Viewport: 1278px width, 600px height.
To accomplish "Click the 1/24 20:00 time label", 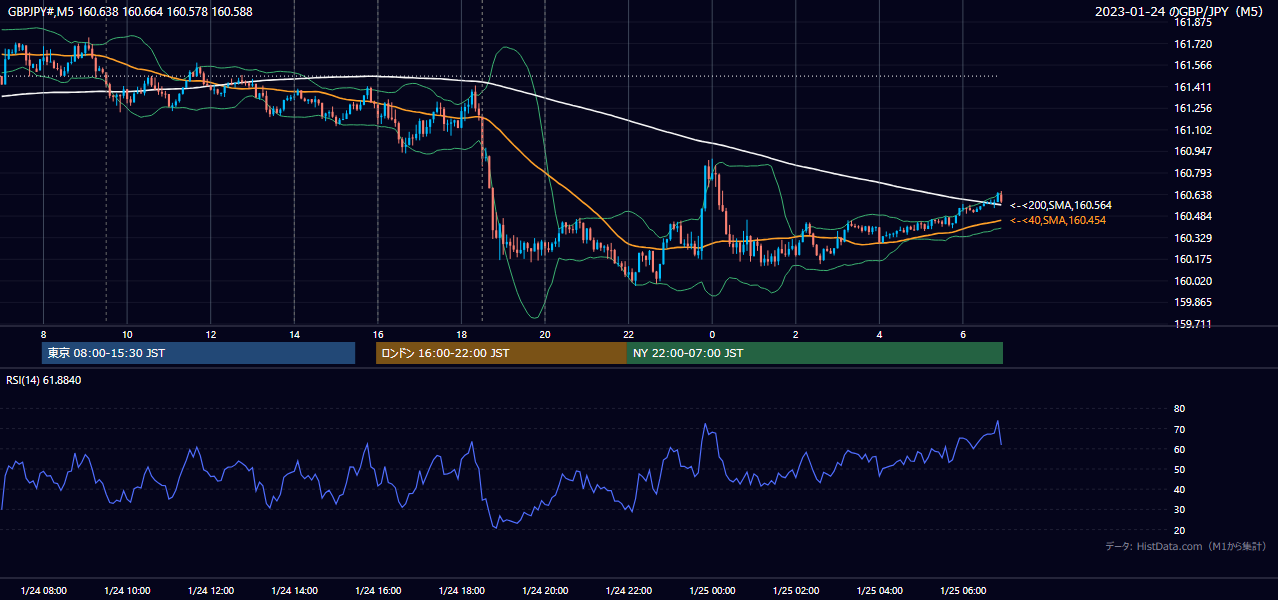I will click(545, 591).
